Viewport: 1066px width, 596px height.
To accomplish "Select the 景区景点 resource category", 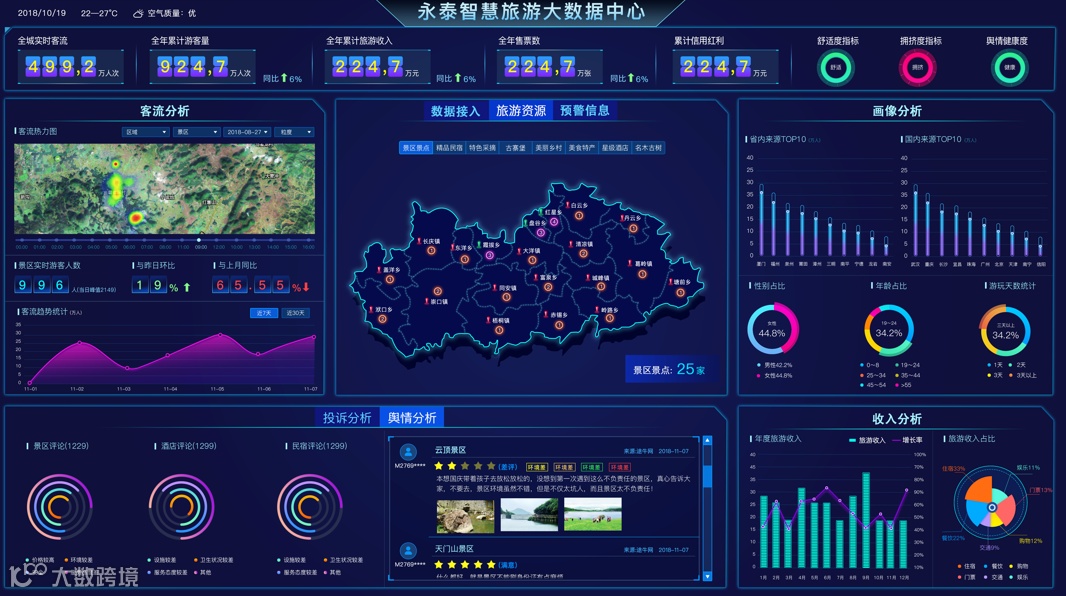I will tap(415, 147).
